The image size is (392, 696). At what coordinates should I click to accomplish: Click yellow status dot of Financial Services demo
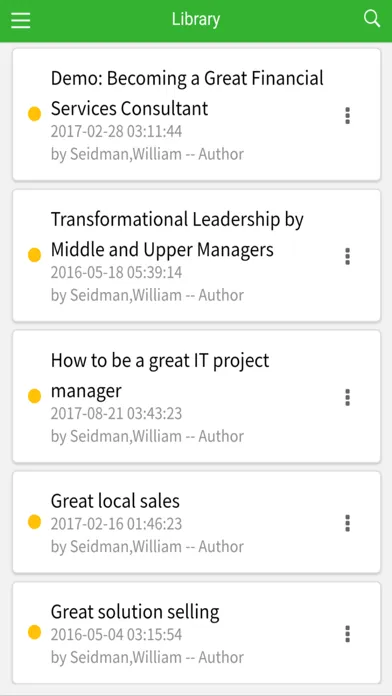[35, 114]
